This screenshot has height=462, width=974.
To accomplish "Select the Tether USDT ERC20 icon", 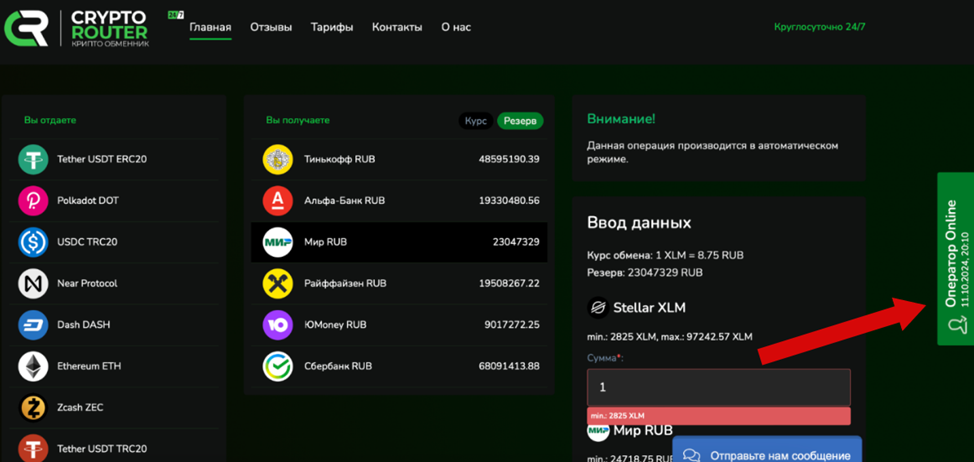I will [x=33, y=159].
